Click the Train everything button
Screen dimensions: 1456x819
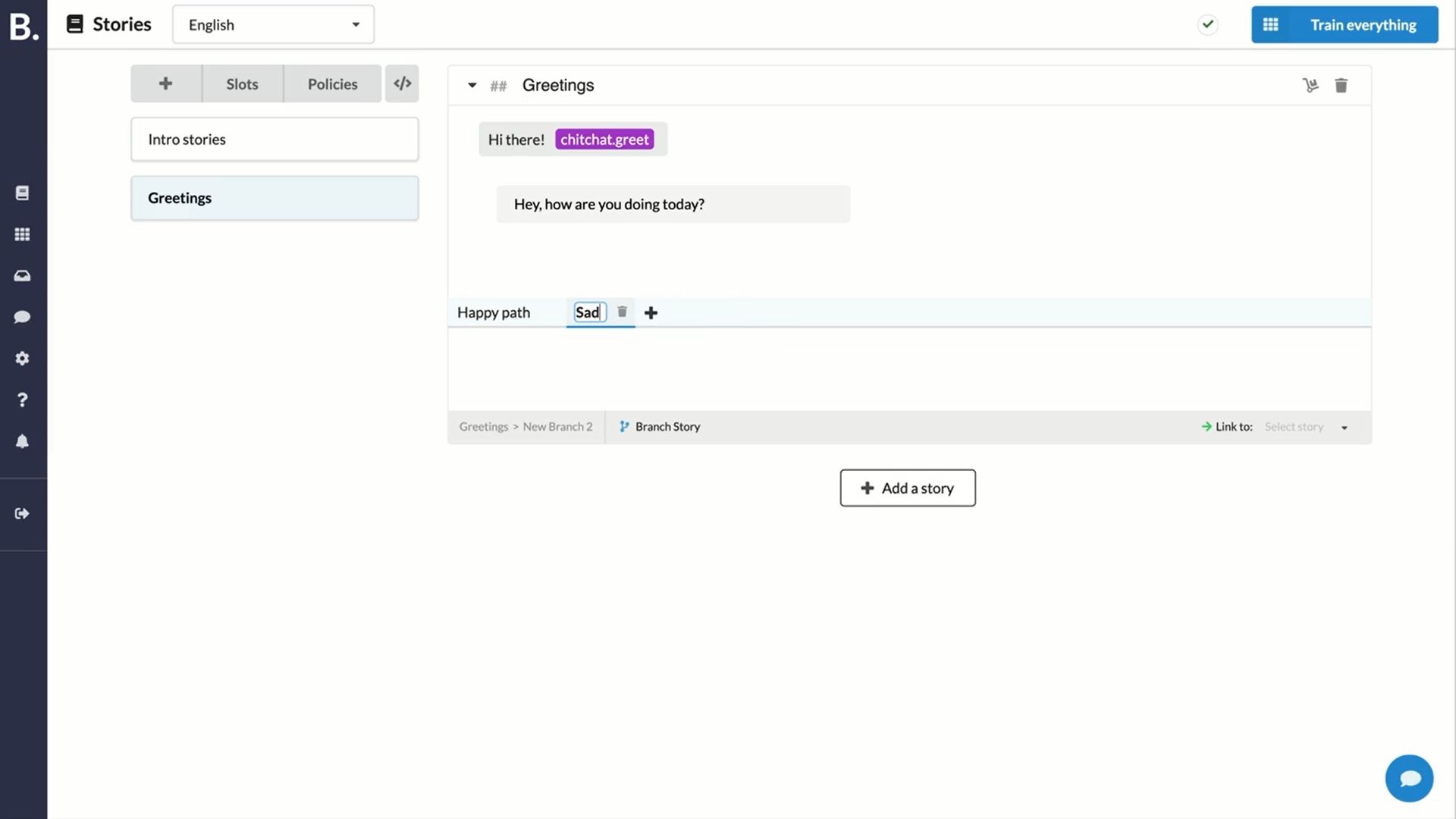(x=1344, y=25)
